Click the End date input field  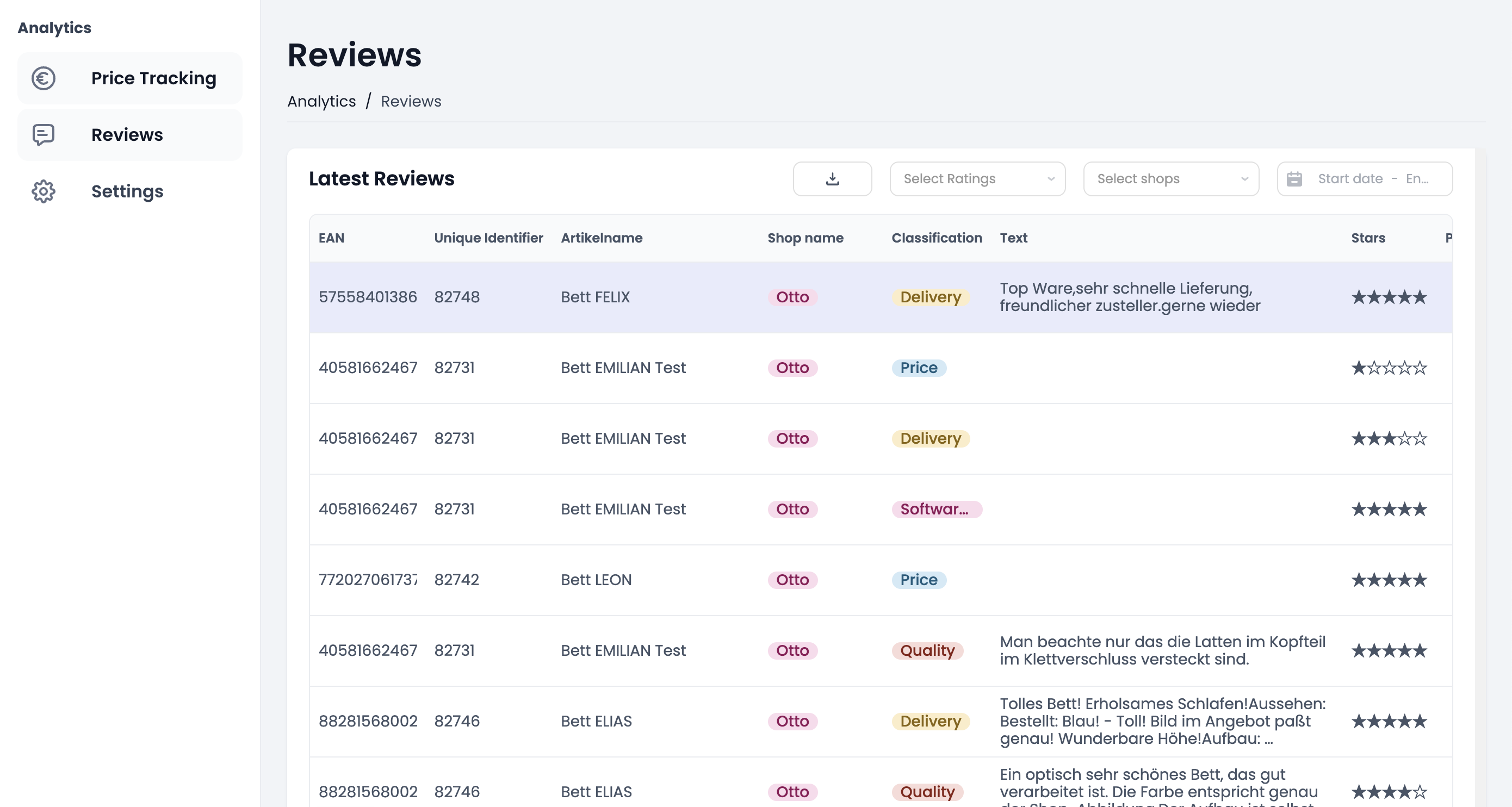(1417, 178)
